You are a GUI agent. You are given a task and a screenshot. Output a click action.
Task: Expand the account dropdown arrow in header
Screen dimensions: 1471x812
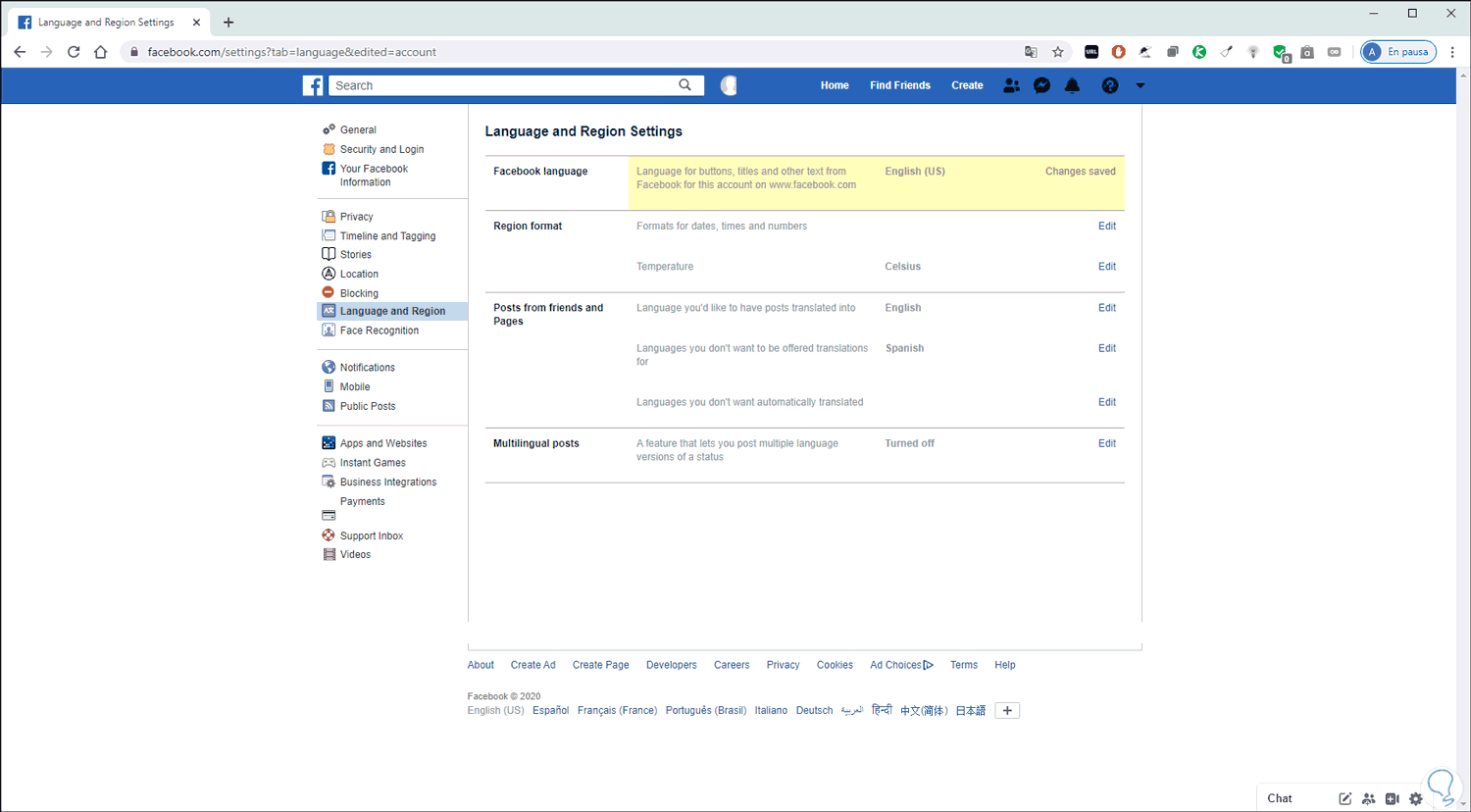tap(1141, 85)
